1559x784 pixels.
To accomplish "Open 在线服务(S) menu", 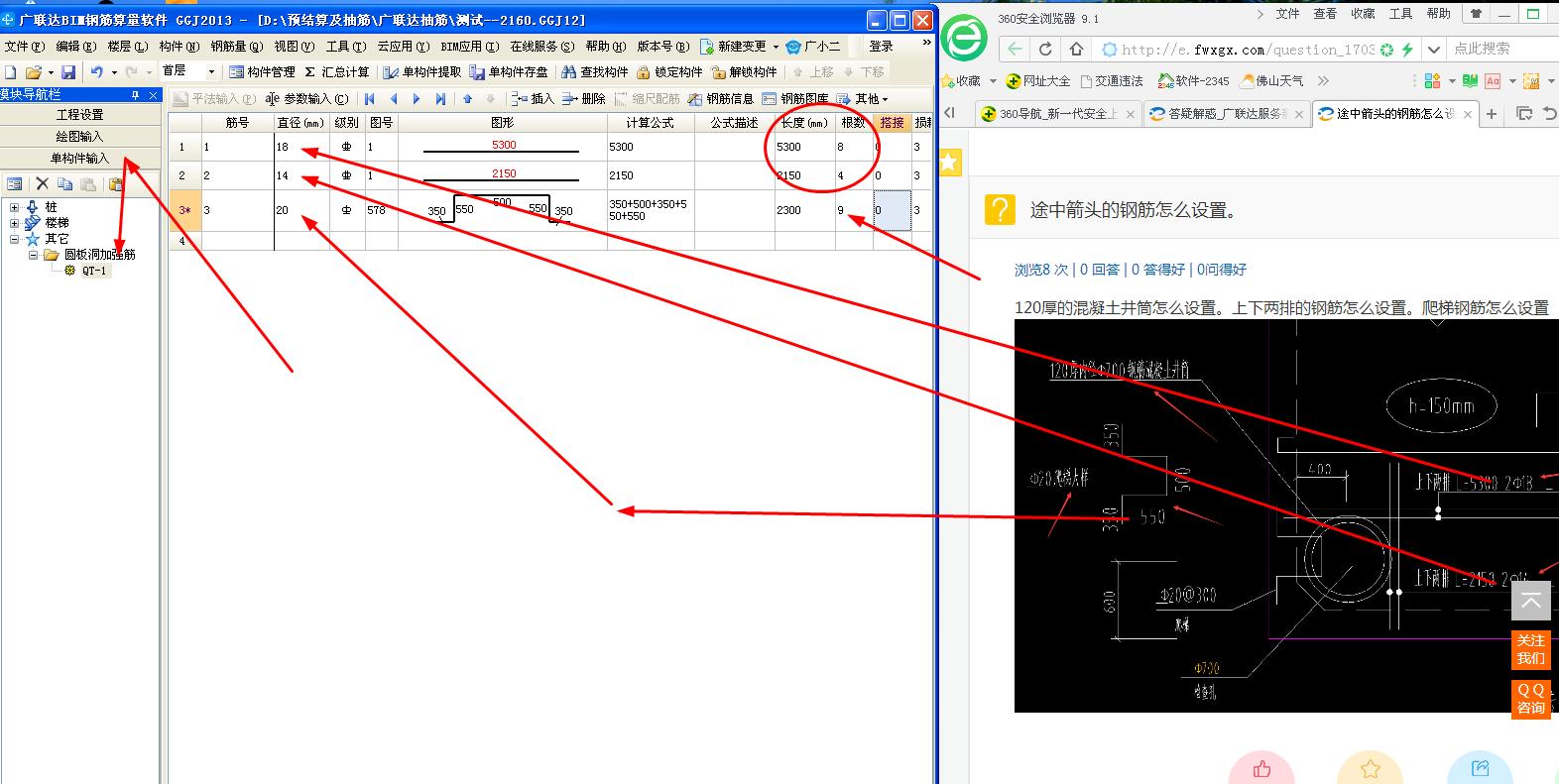I will pos(542,47).
